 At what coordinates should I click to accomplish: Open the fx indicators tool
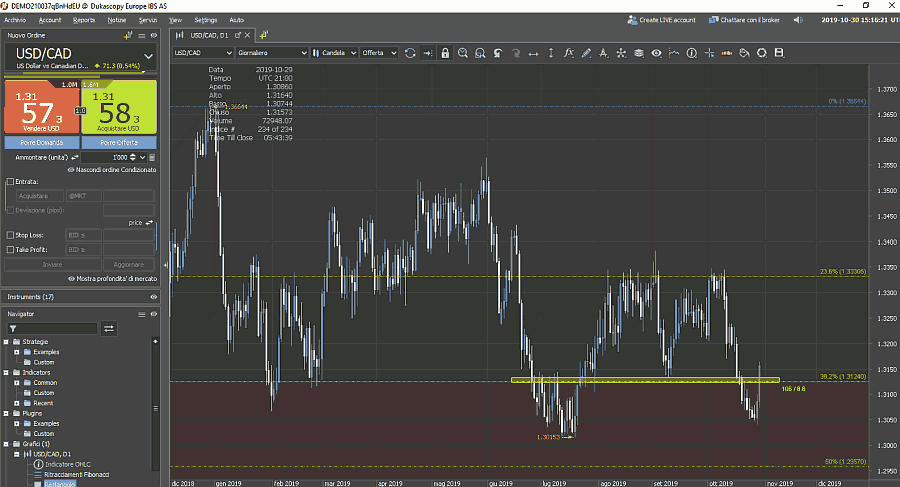[x=568, y=53]
